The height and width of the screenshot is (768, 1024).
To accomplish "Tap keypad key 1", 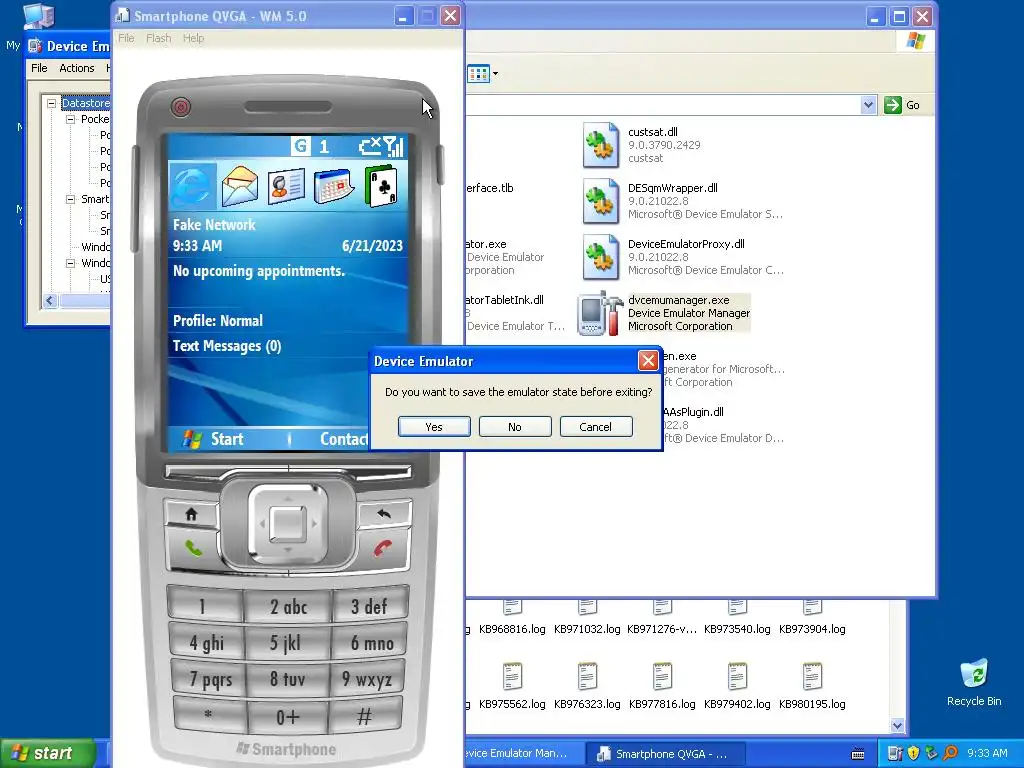I will point(203,606).
